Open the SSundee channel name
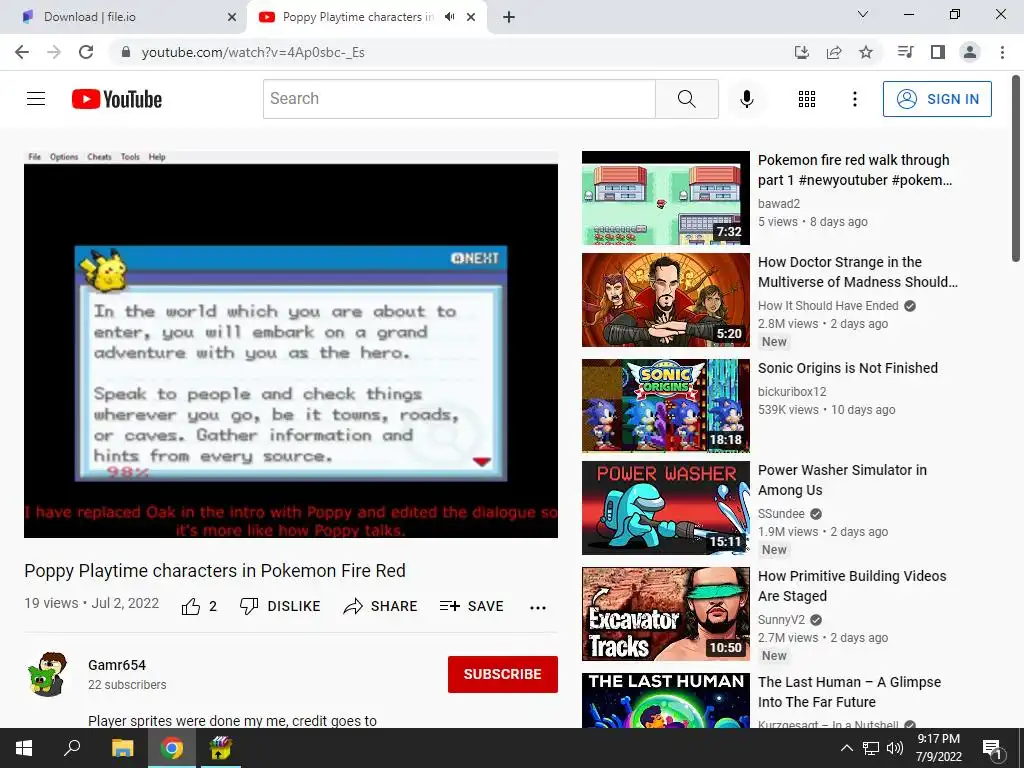 coord(781,513)
